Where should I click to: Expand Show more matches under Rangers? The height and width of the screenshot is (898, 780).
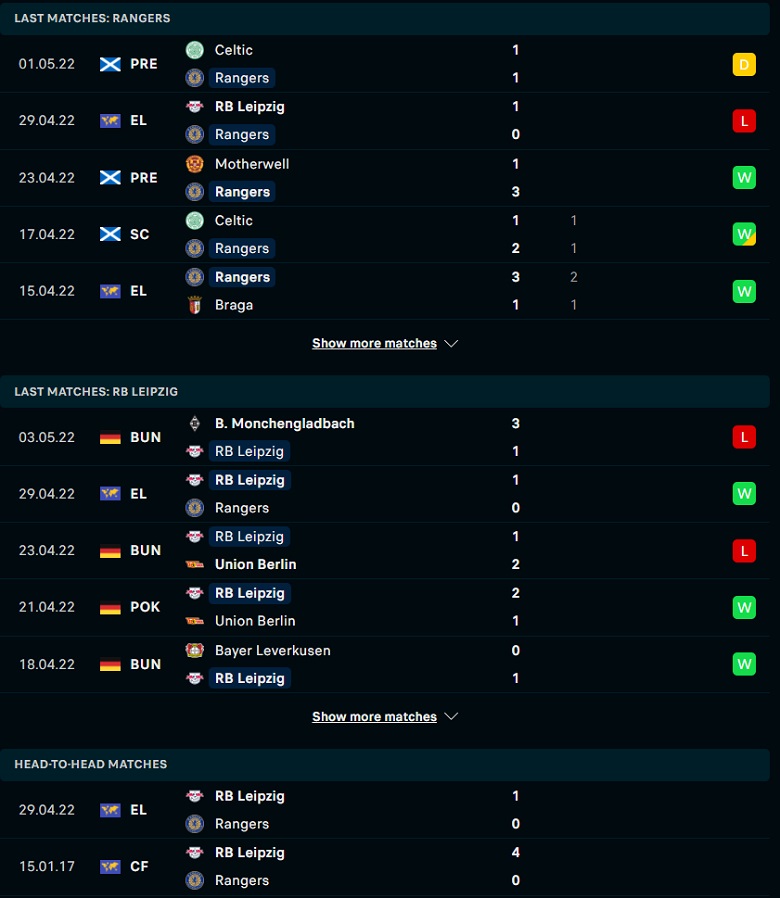coord(375,344)
